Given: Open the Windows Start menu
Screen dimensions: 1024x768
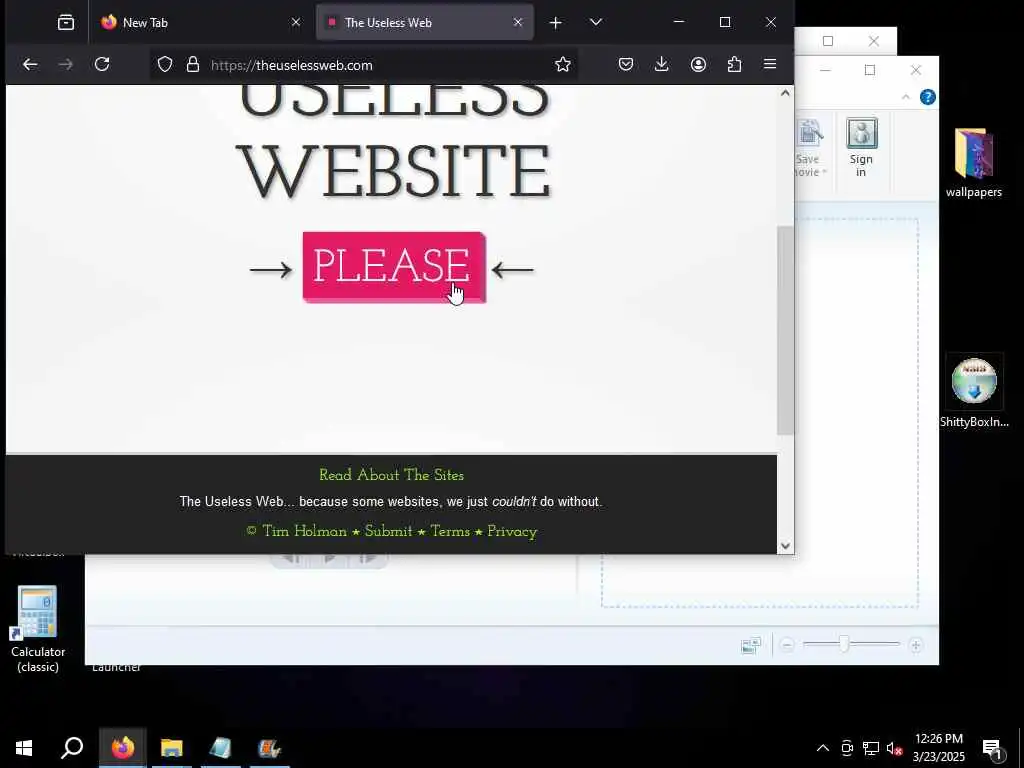Looking at the screenshot, I should (x=24, y=748).
